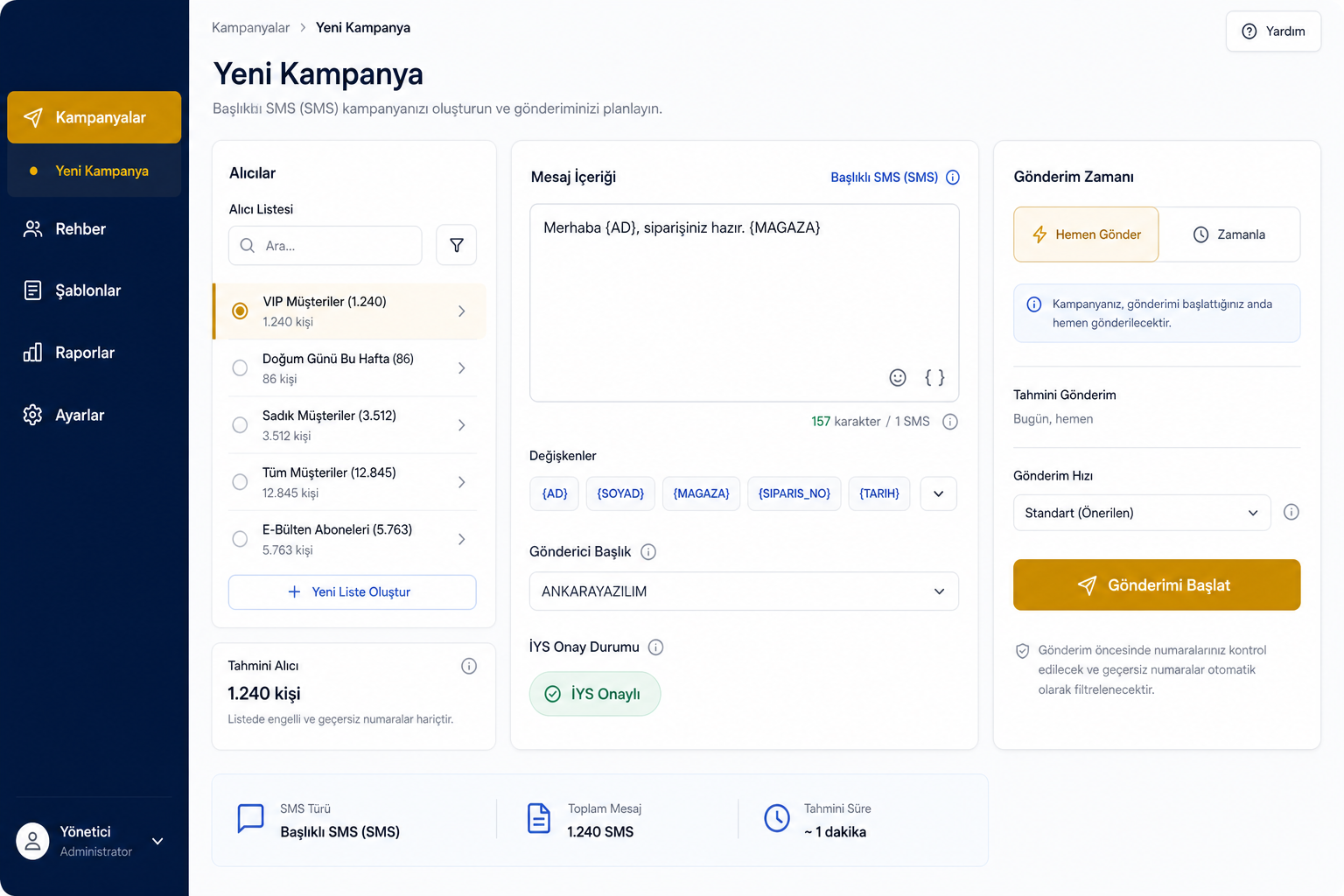Click the Gönderim Hızı info icon
The width and height of the screenshot is (1344, 896).
[x=1291, y=513]
